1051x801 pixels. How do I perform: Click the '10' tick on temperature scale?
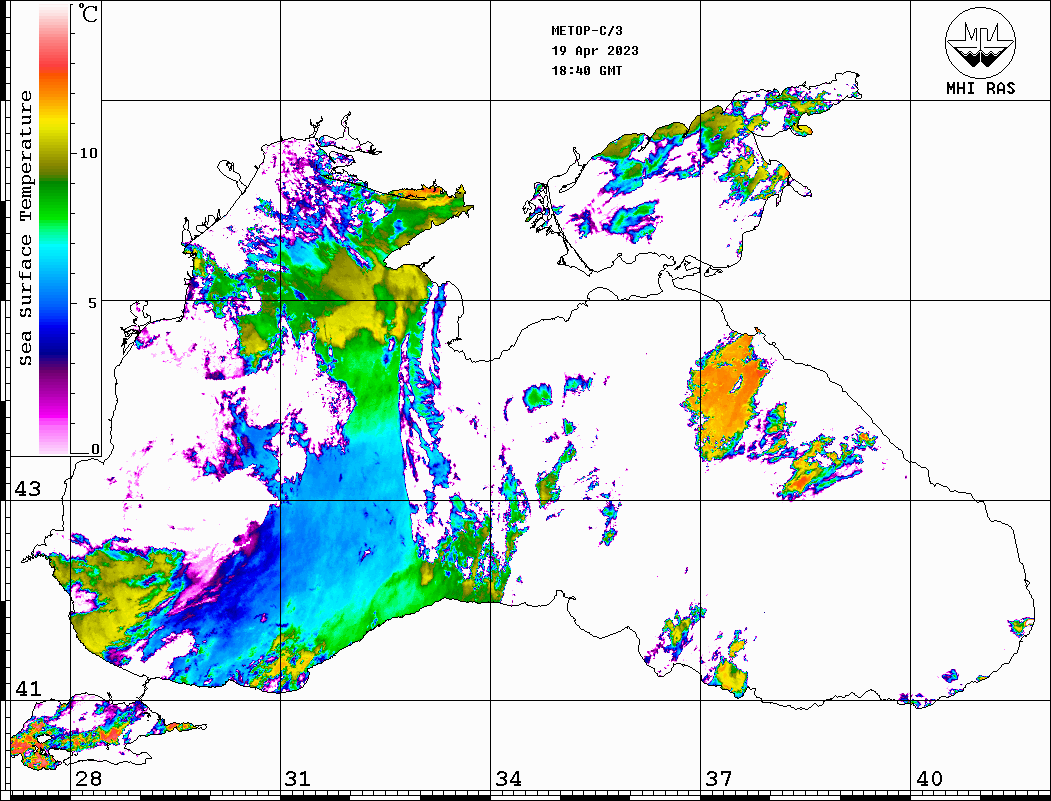[88, 153]
